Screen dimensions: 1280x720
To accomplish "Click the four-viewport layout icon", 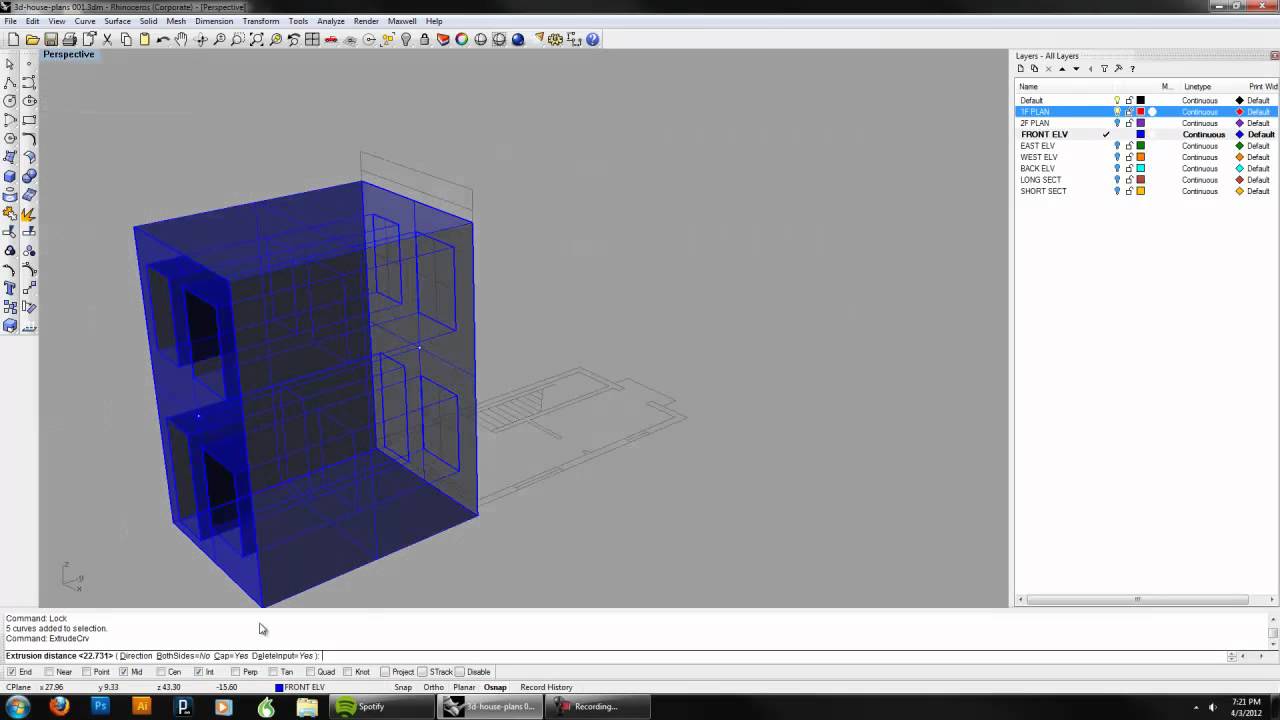I will pyautogui.click(x=312, y=39).
